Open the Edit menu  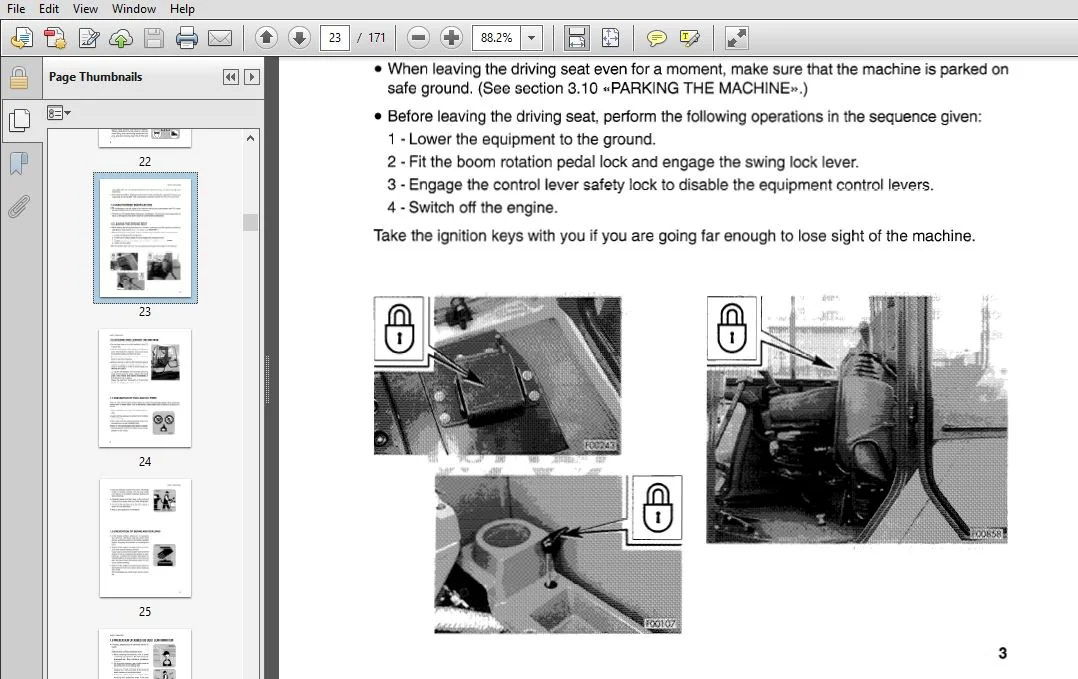pyautogui.click(x=49, y=9)
